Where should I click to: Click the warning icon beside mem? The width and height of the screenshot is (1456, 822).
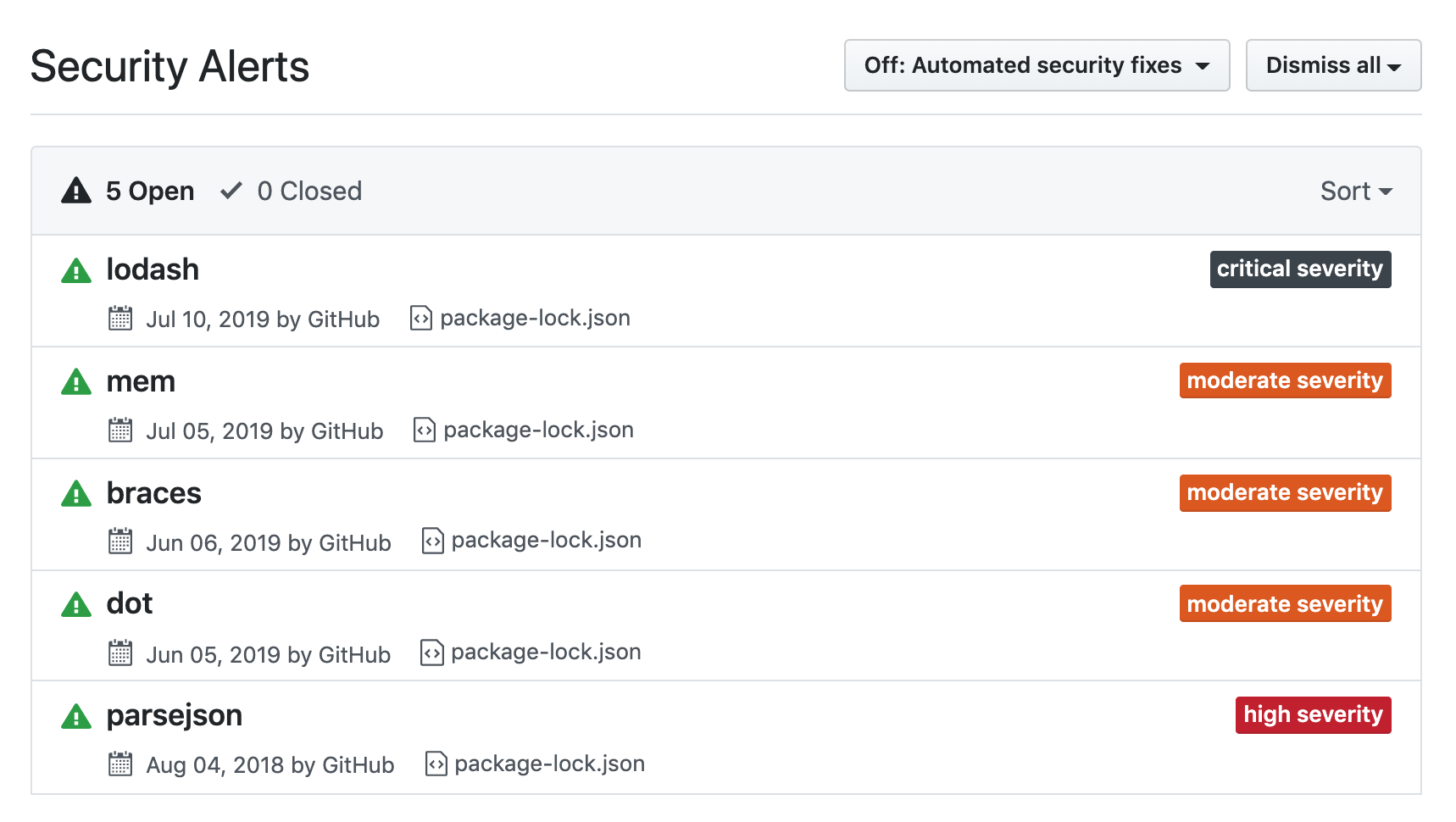(76, 382)
